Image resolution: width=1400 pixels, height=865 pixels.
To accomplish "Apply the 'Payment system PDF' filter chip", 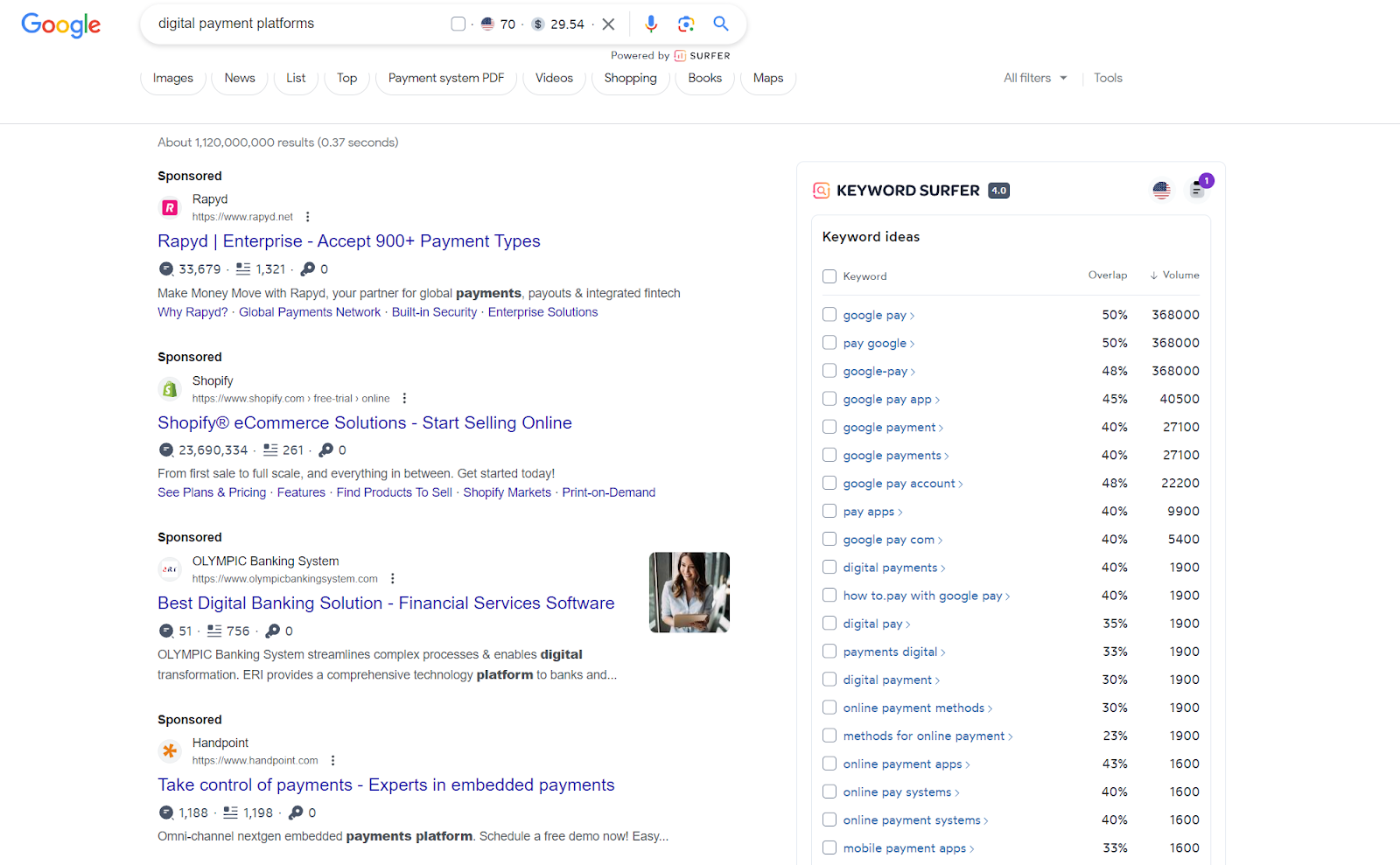I will 446,78.
